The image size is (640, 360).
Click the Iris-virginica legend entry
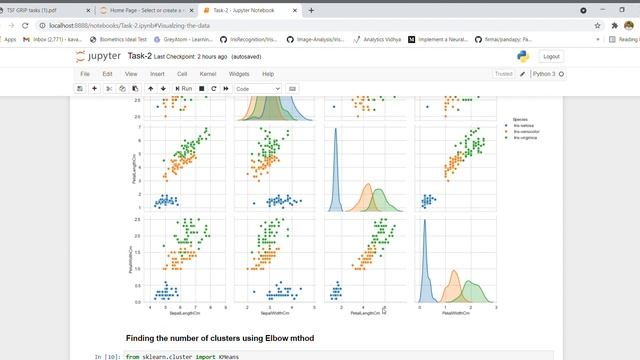[x=521, y=138]
